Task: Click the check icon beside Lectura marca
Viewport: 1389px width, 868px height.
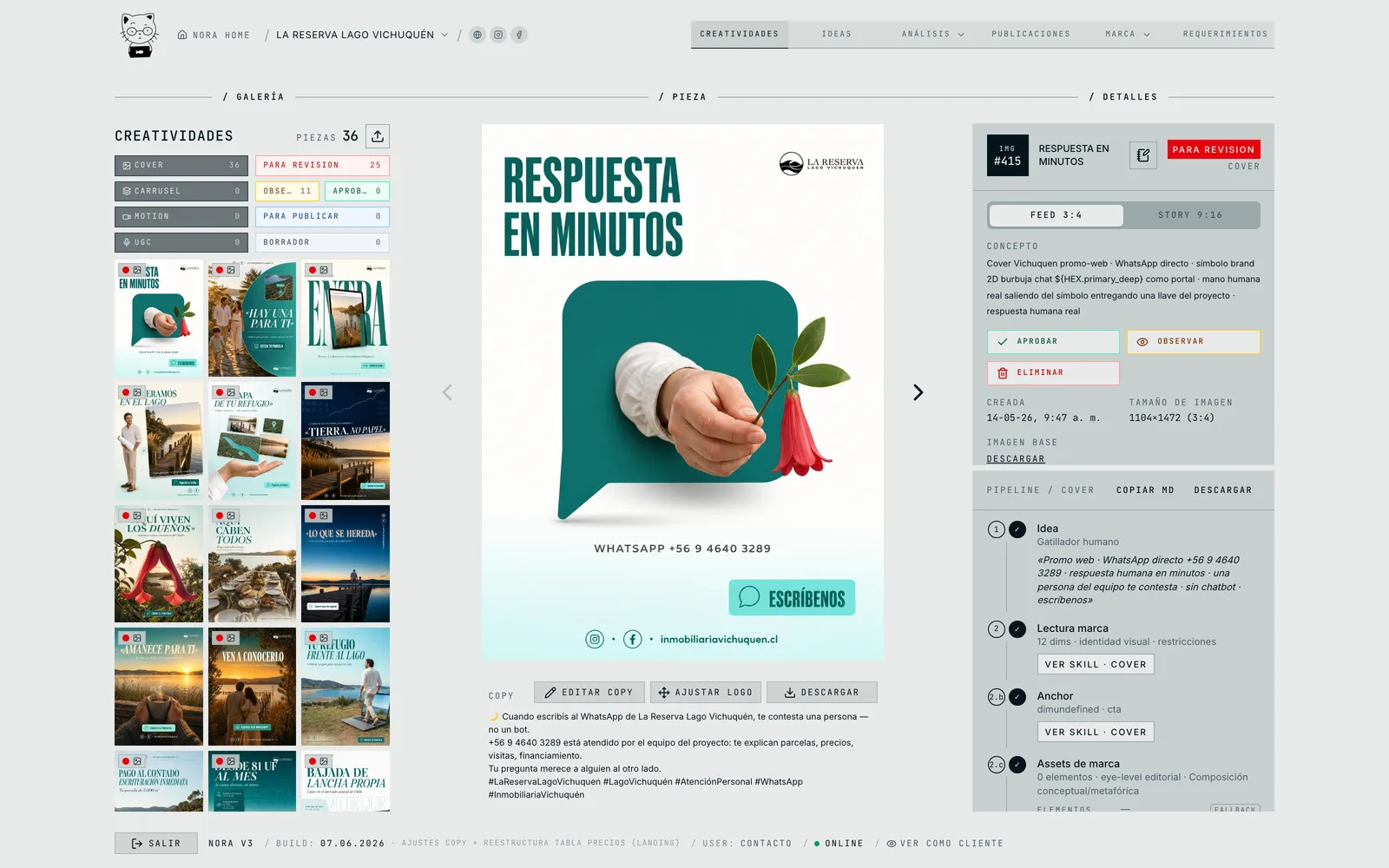Action: pos(1017,629)
